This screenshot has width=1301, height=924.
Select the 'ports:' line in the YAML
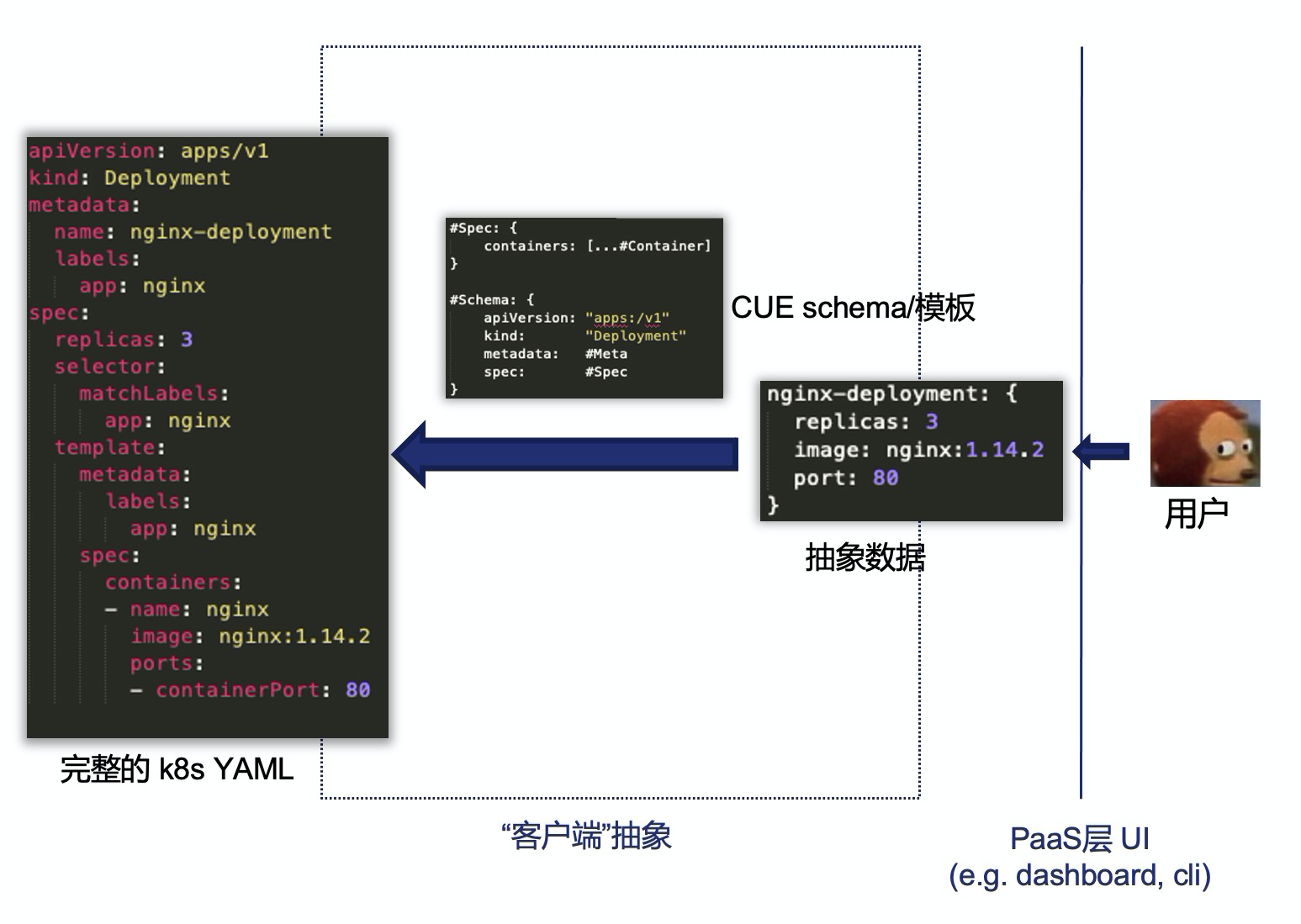tap(167, 663)
